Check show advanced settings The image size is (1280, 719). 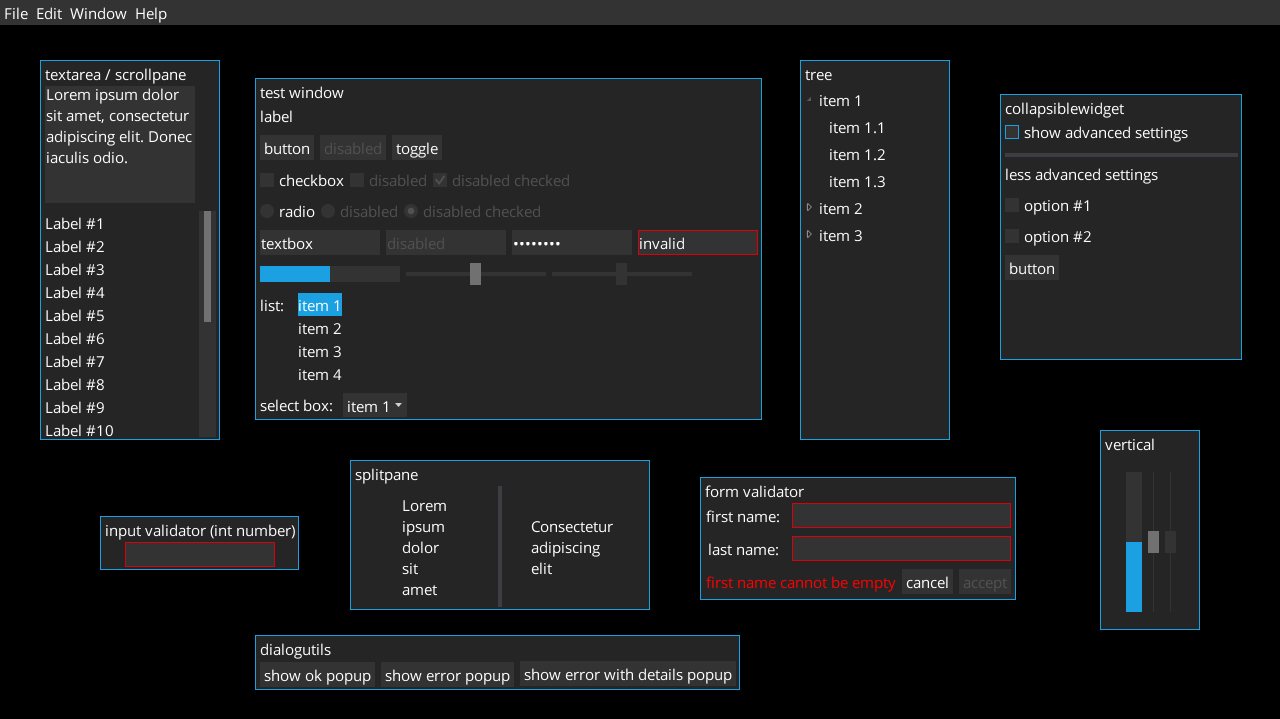[1012, 132]
